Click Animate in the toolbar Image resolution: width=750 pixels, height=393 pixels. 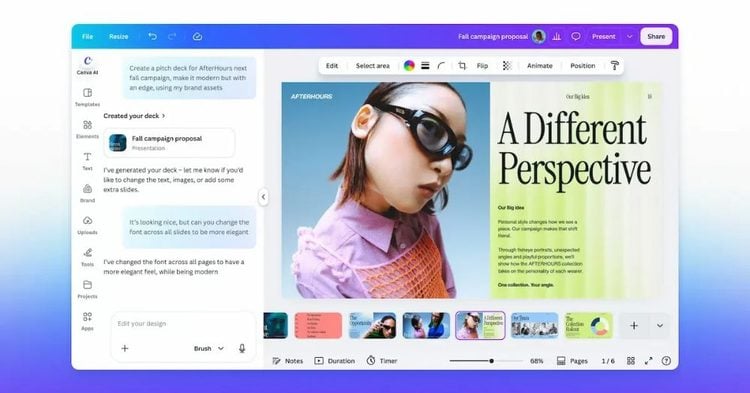[540, 66]
